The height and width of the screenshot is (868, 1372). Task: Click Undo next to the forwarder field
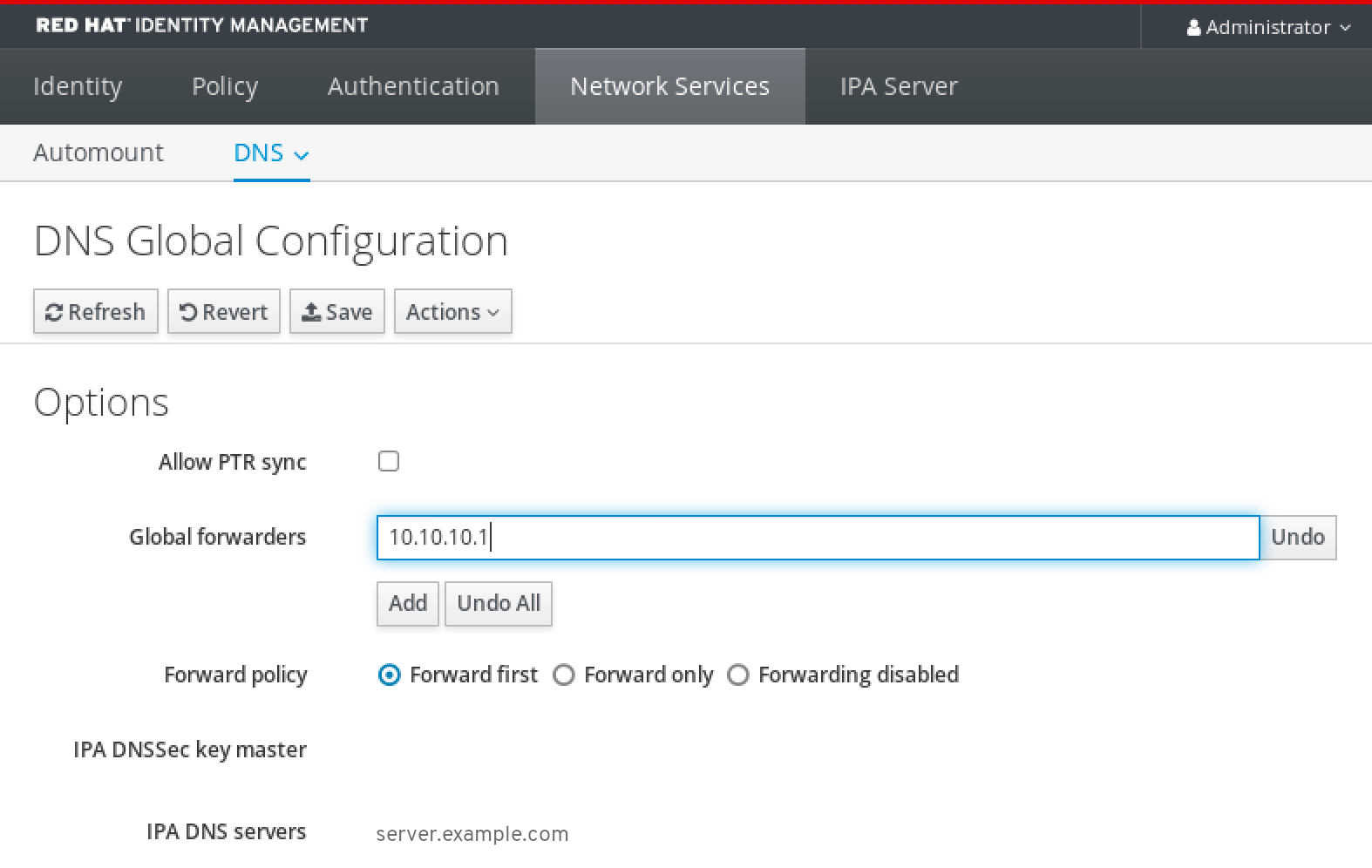(x=1297, y=537)
